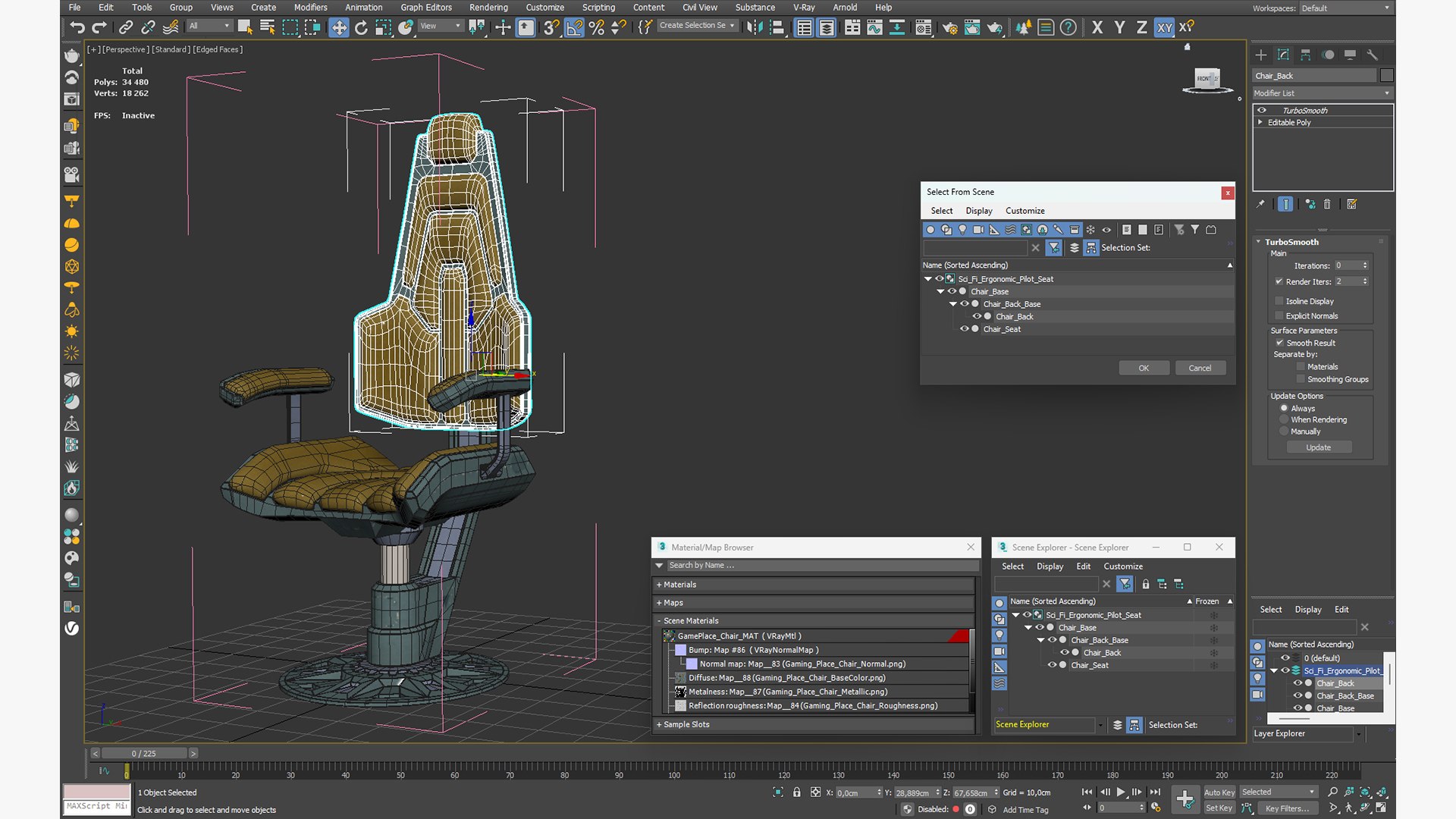Click the Auto Key button
The image size is (1456, 819).
(1219, 792)
